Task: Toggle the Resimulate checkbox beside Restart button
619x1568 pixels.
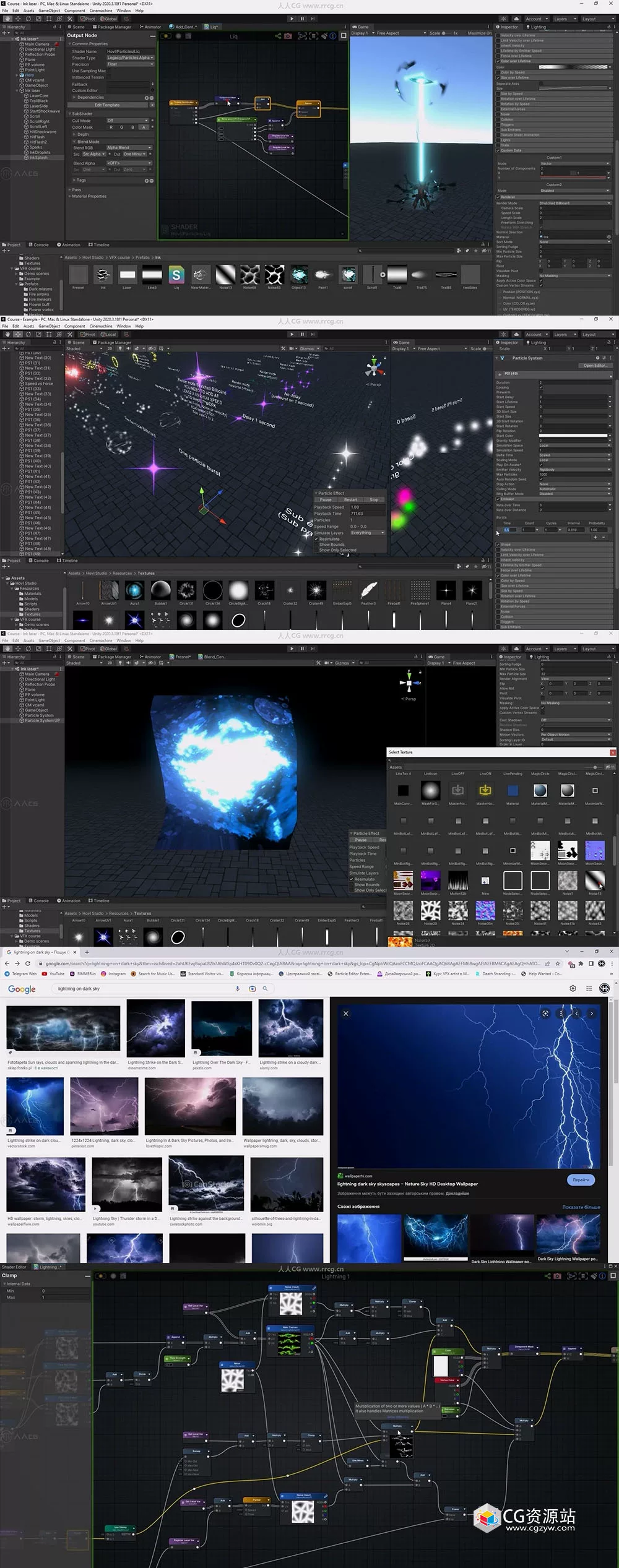Action: [316, 539]
